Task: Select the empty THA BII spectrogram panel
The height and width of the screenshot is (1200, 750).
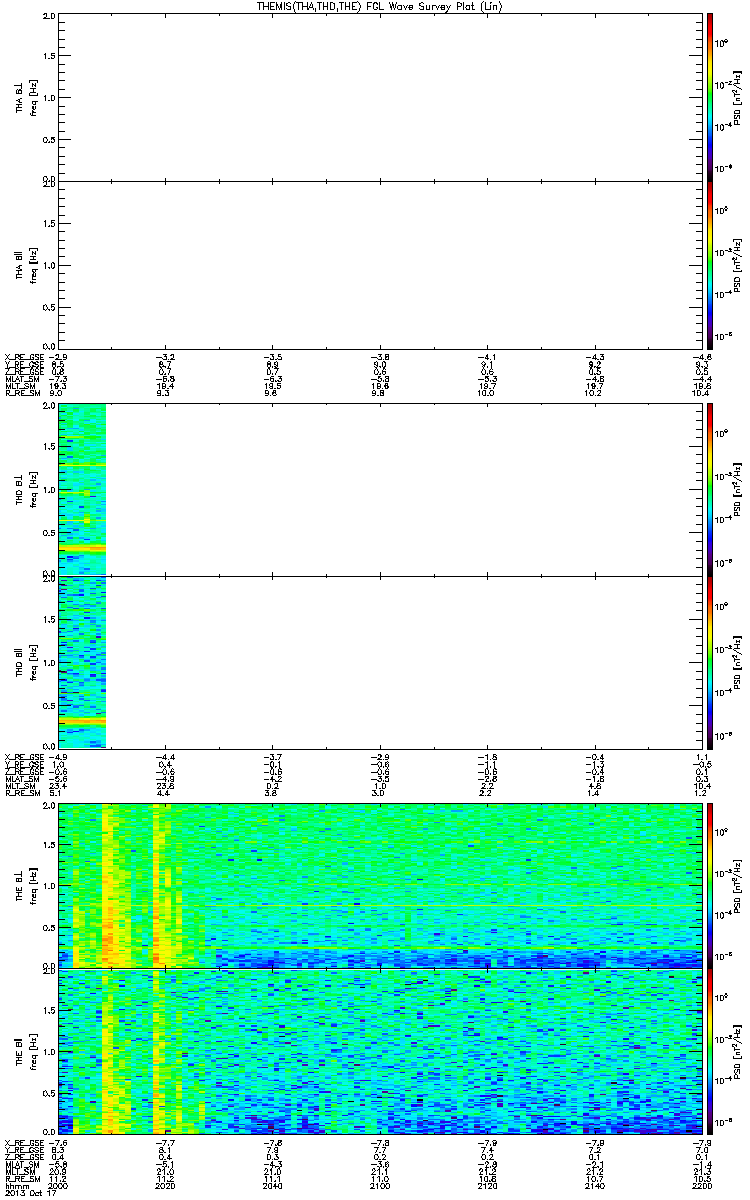Action: coord(378,265)
